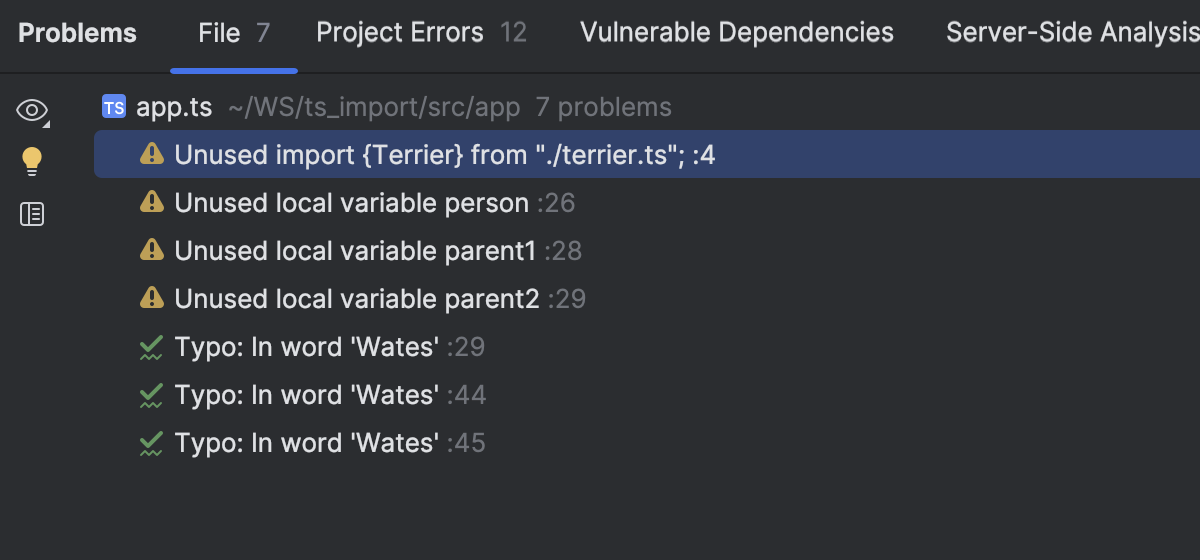Click warning icon next to variable person
1200x560 pixels.
tap(151, 203)
